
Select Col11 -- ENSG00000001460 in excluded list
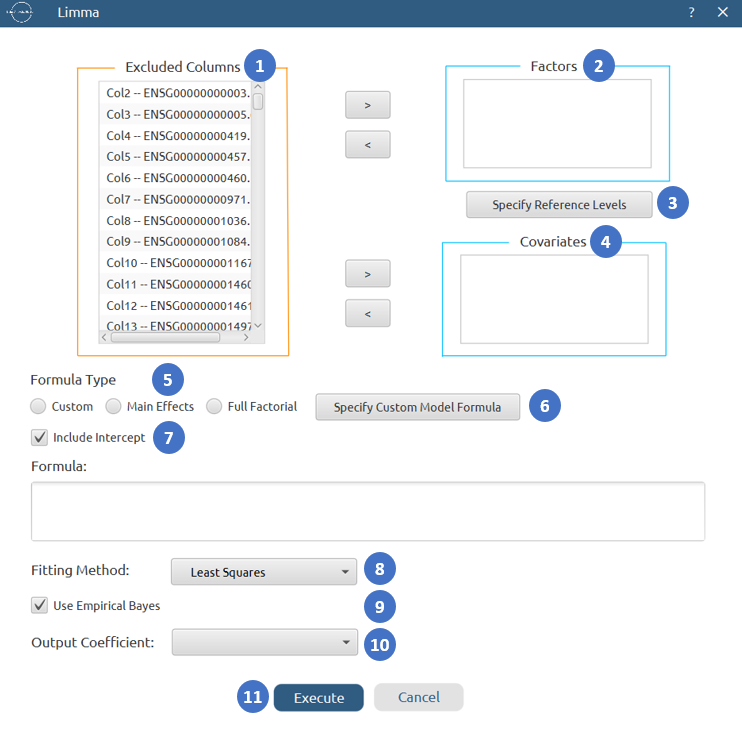(176, 284)
